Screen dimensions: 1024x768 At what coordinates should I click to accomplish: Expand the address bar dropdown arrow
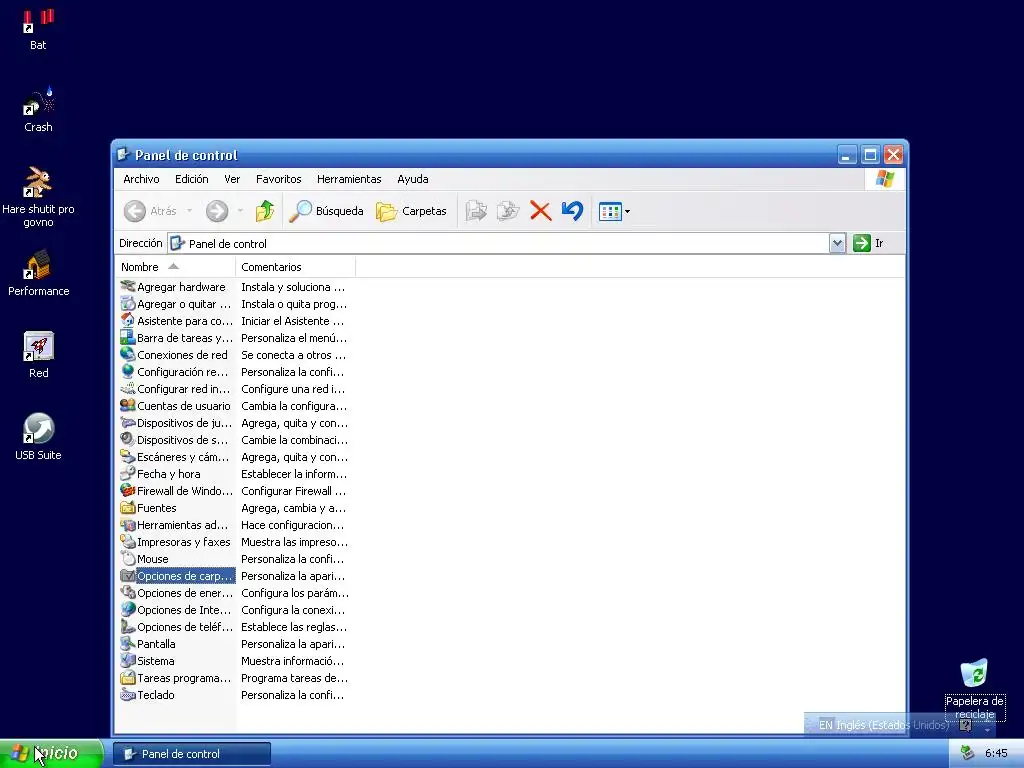[x=837, y=243]
